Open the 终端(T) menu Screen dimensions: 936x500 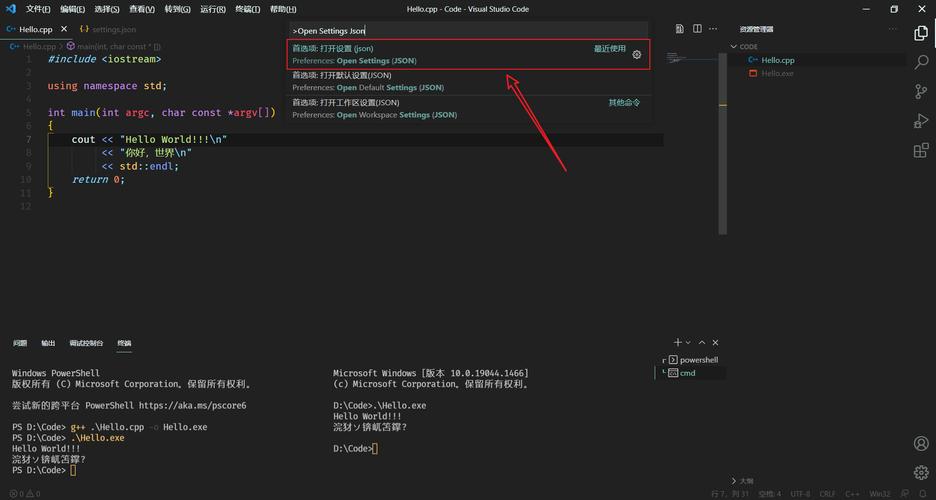tap(247, 9)
